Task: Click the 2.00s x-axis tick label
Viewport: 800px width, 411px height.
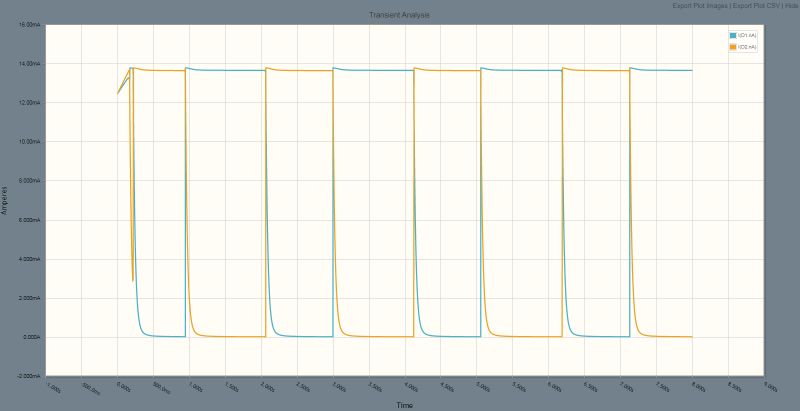Action: click(267, 387)
